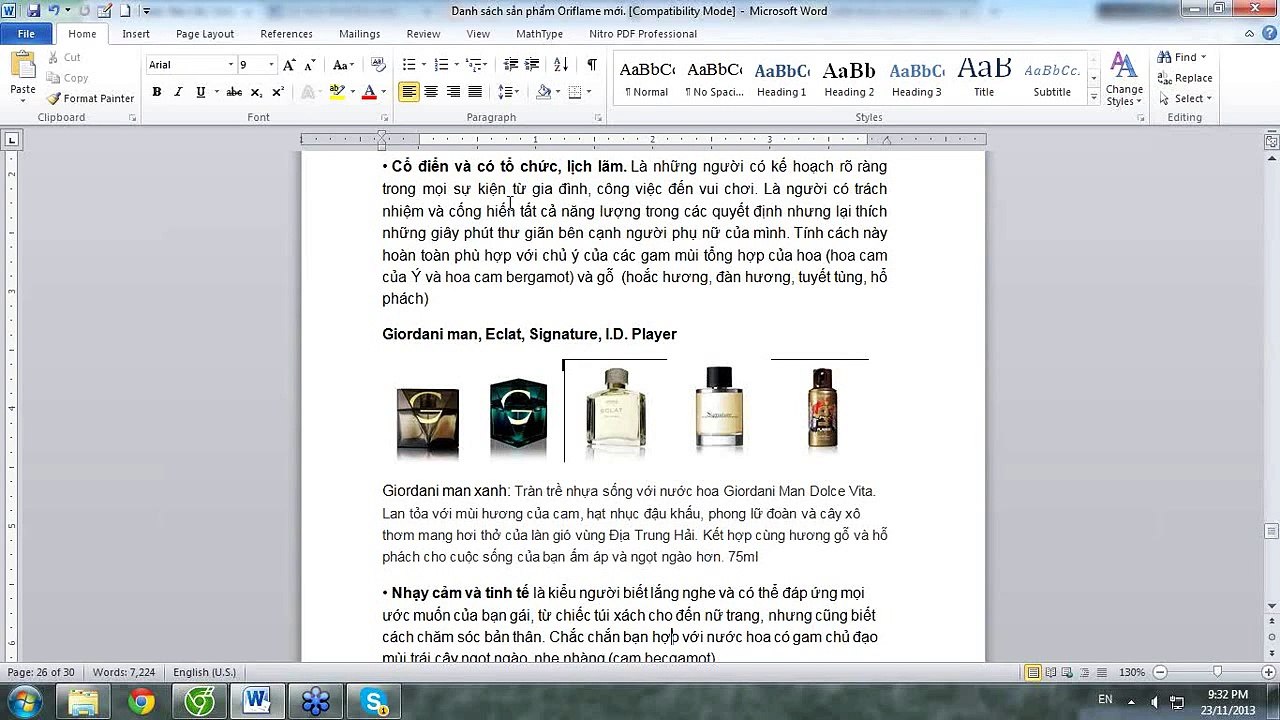Viewport: 1280px width, 720px height.
Task: Click the Paste icon
Action: coord(22,66)
